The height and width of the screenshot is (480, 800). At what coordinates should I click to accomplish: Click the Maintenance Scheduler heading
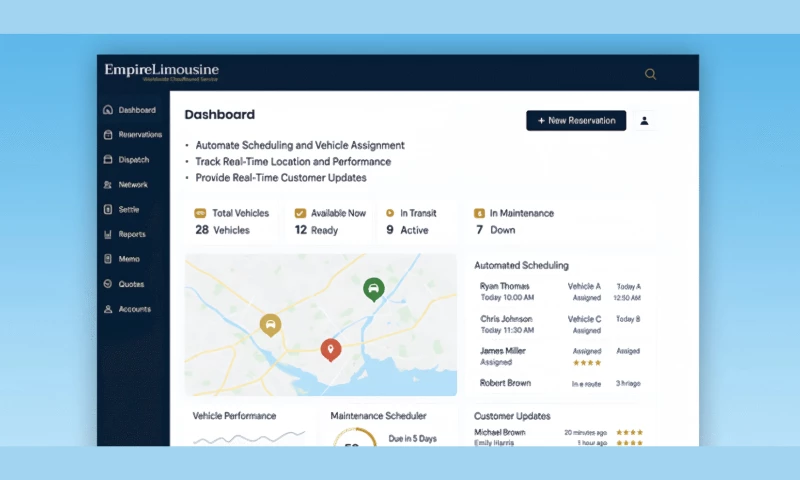[x=379, y=416]
